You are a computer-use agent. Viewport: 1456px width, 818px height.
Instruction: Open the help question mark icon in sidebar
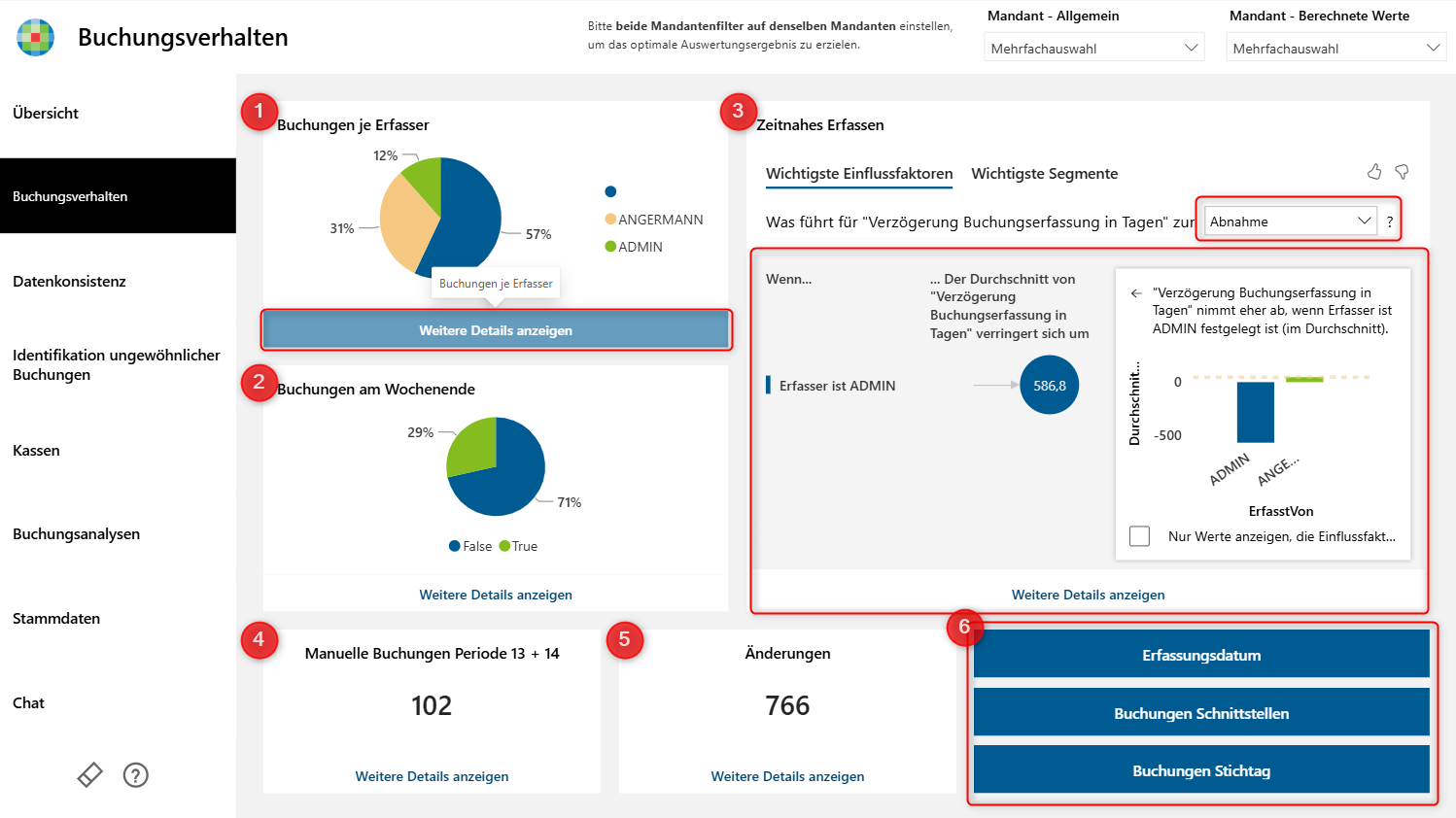pos(136,774)
